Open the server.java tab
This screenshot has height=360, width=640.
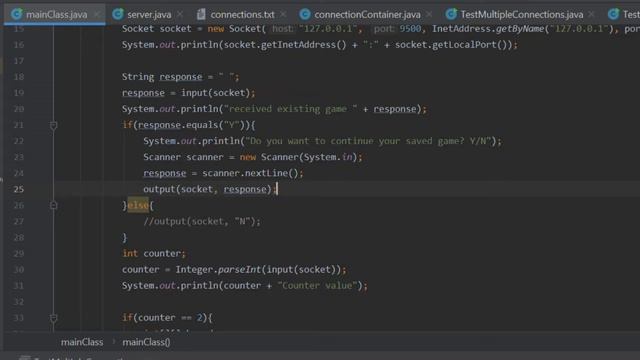149,15
